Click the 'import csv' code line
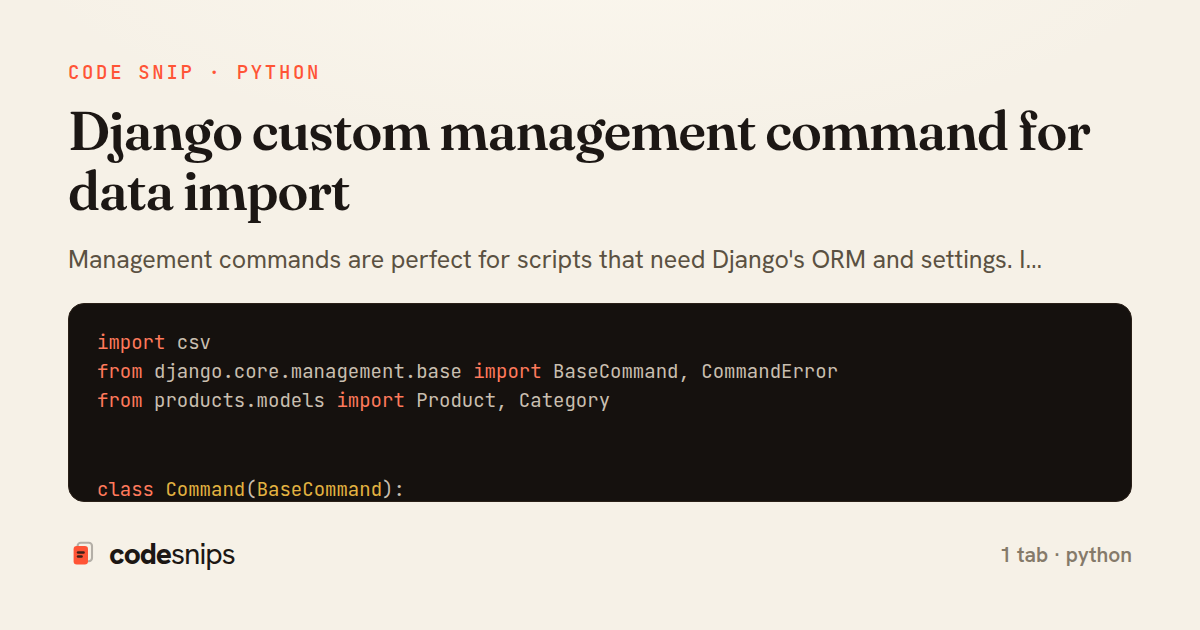 [154, 342]
